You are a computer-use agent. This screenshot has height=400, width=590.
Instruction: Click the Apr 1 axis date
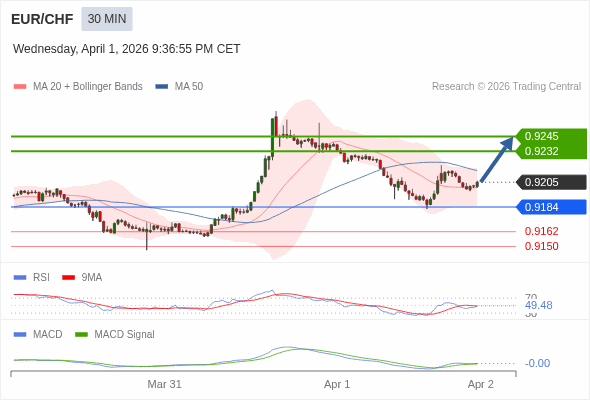tap(337, 384)
